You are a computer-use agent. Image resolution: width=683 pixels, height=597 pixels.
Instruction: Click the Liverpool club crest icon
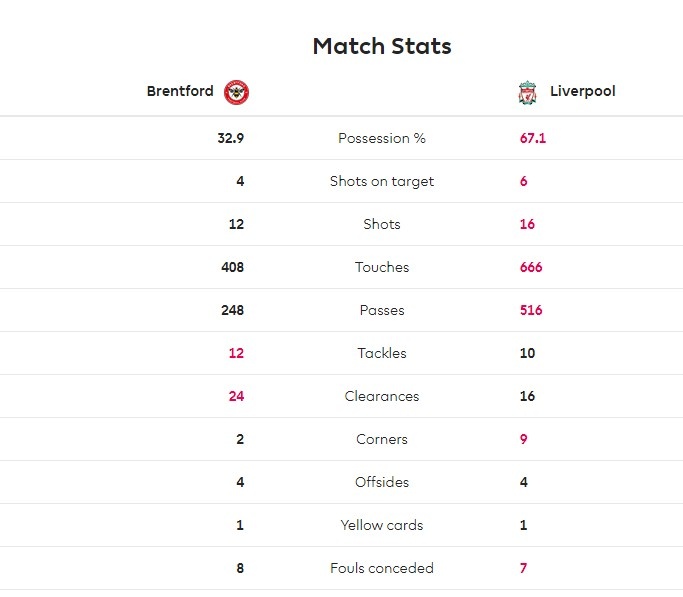pos(527,92)
